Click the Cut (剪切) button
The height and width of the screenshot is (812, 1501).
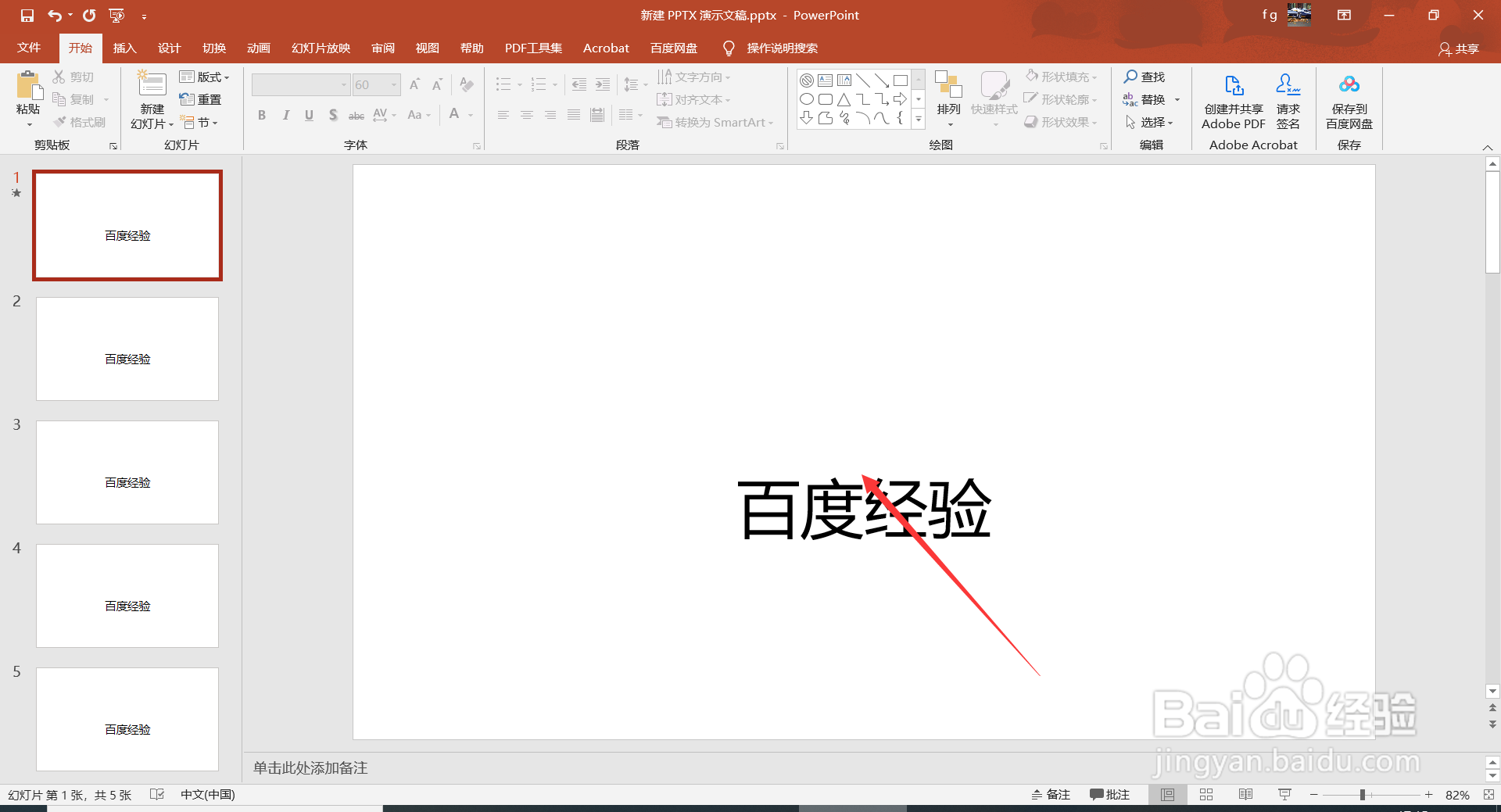tap(73, 77)
